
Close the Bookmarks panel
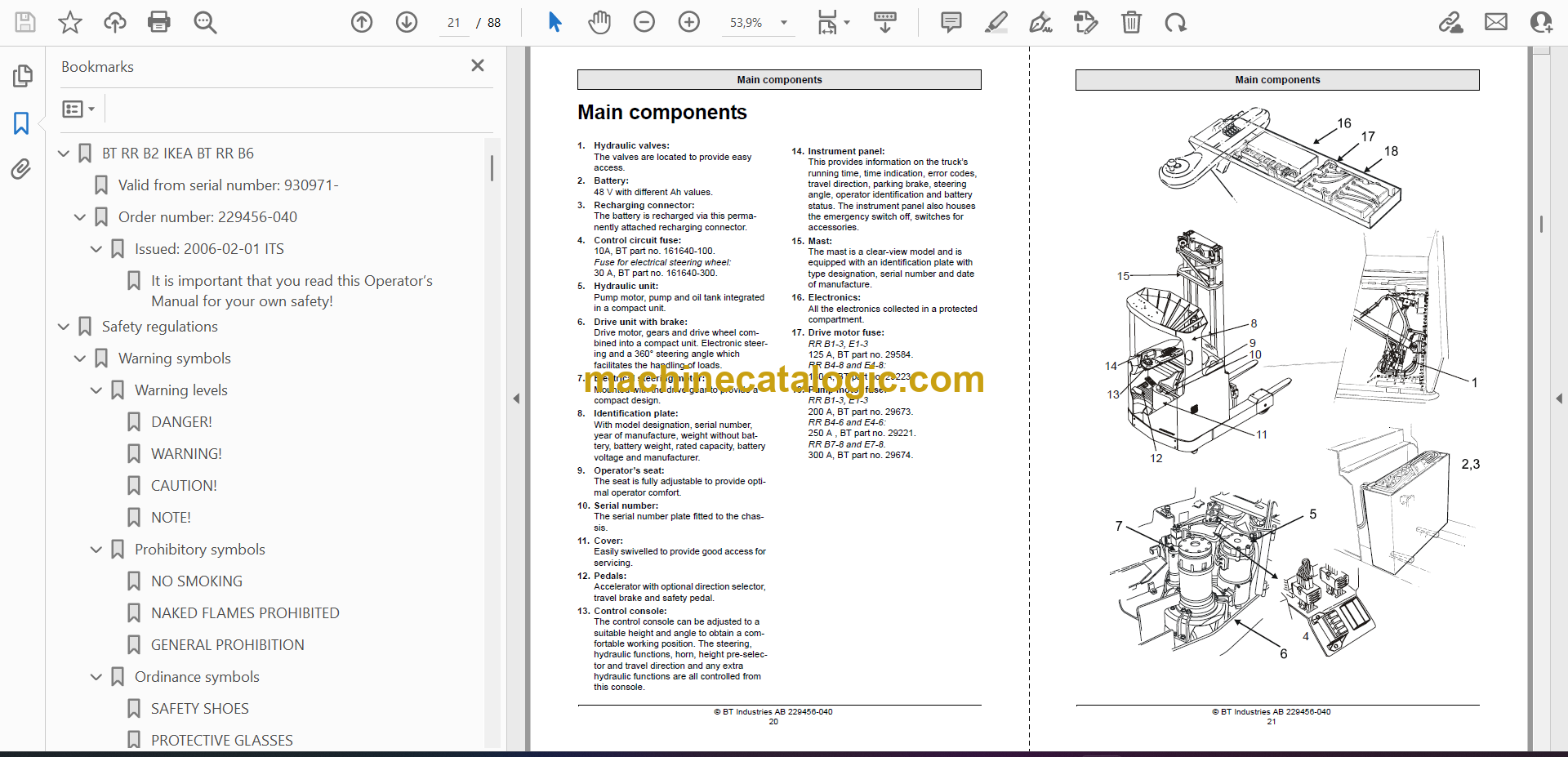click(478, 65)
